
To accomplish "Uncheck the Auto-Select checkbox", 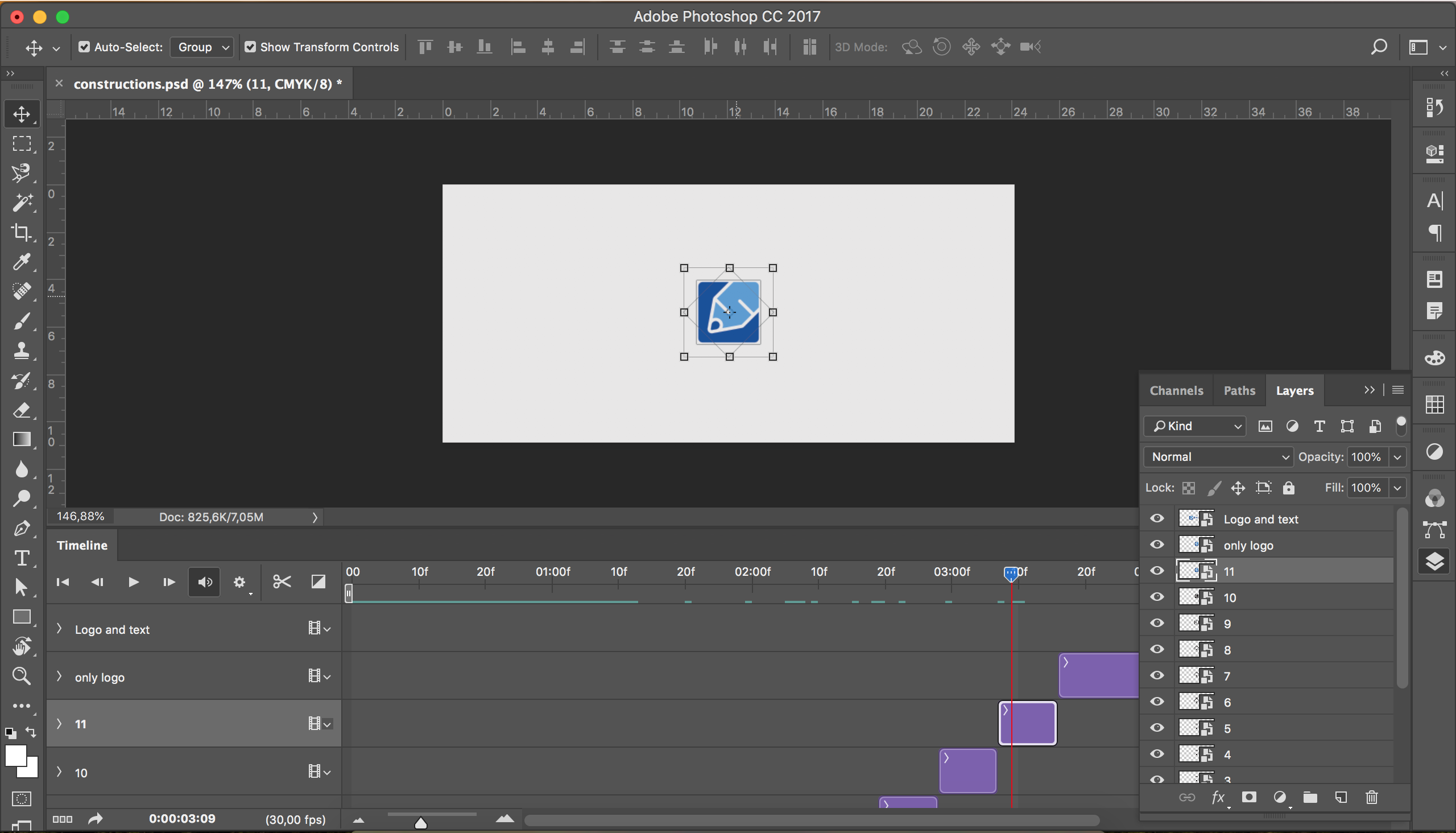I will [84, 47].
